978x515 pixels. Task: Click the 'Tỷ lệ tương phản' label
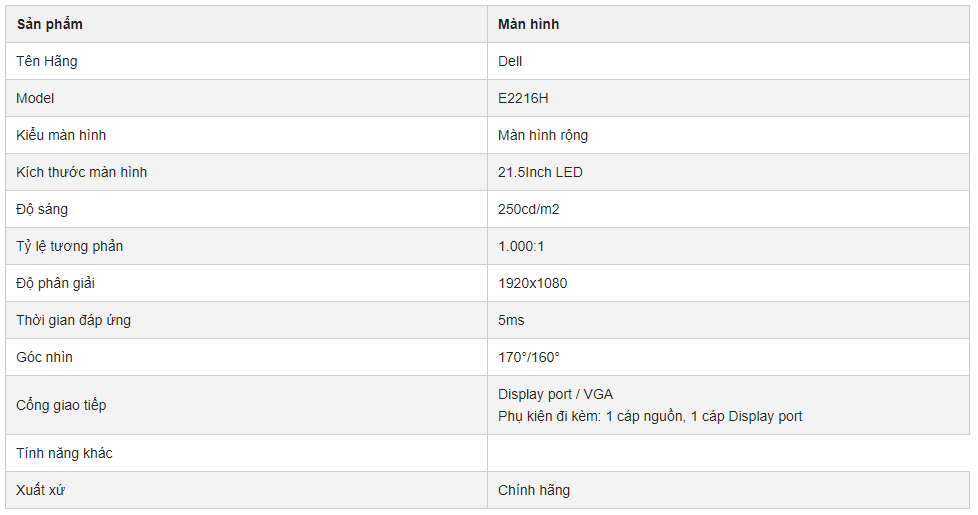[x=70, y=246]
